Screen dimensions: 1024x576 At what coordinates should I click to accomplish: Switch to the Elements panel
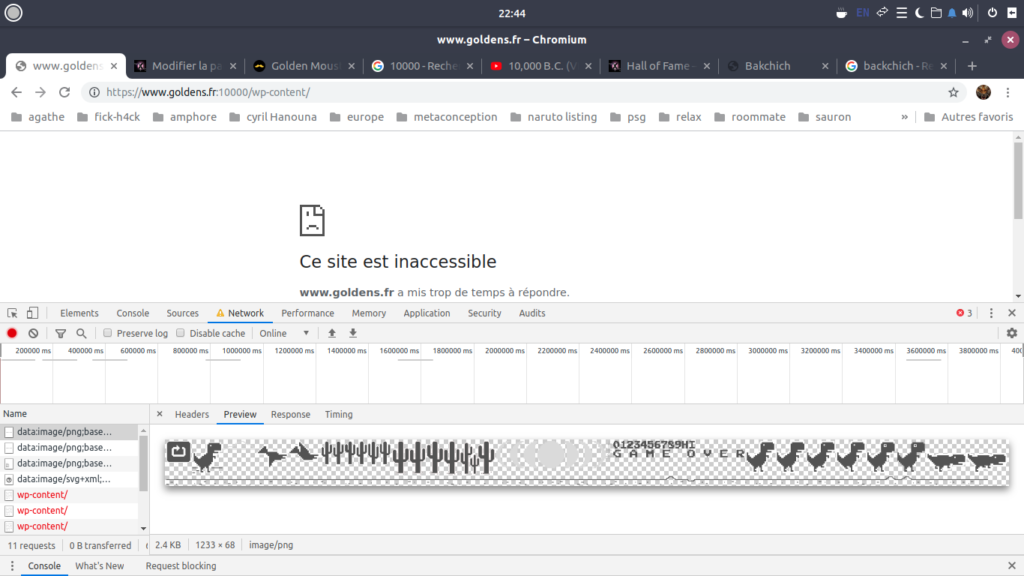pos(79,313)
